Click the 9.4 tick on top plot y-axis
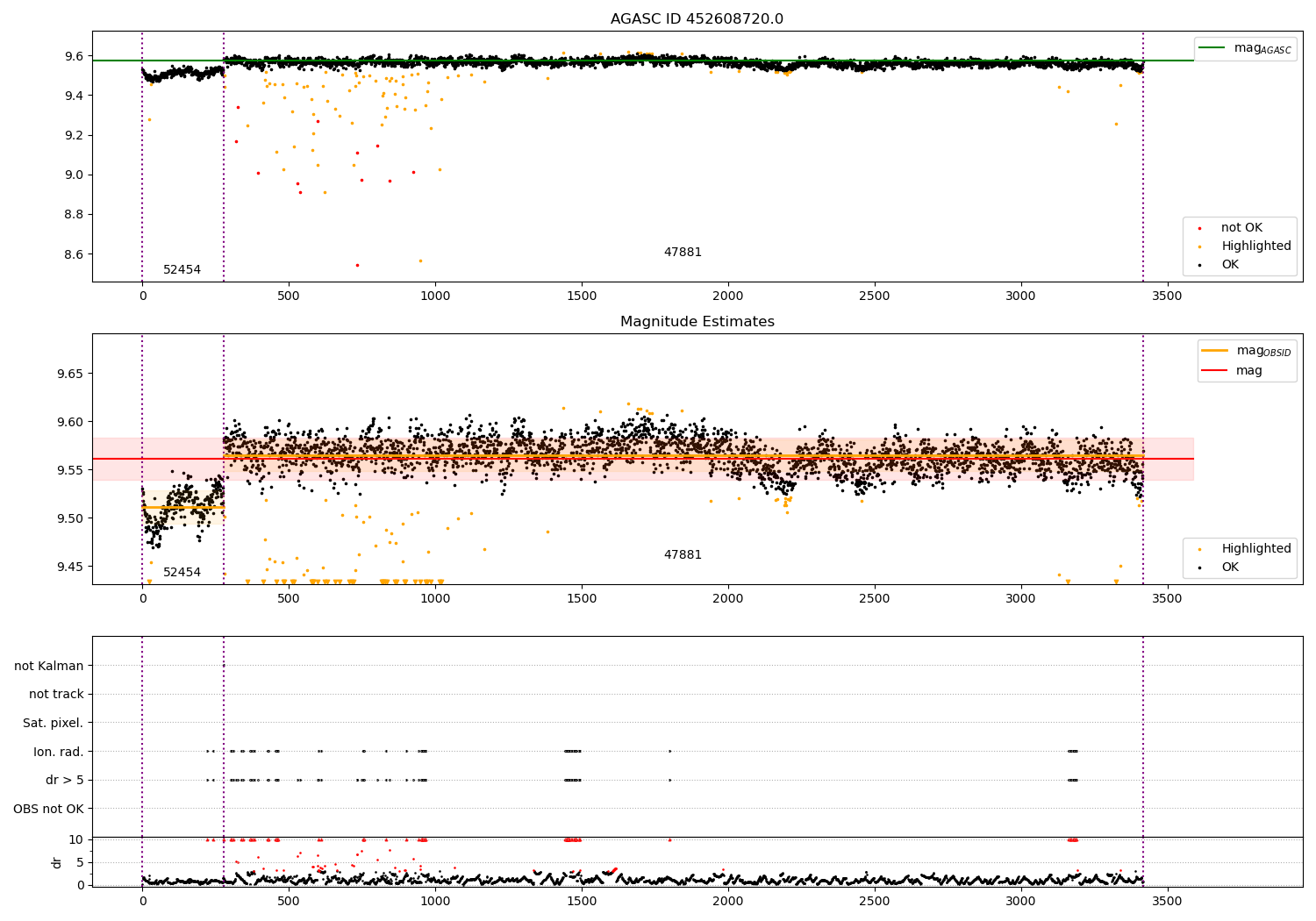The image size is (1316, 921). (x=74, y=96)
